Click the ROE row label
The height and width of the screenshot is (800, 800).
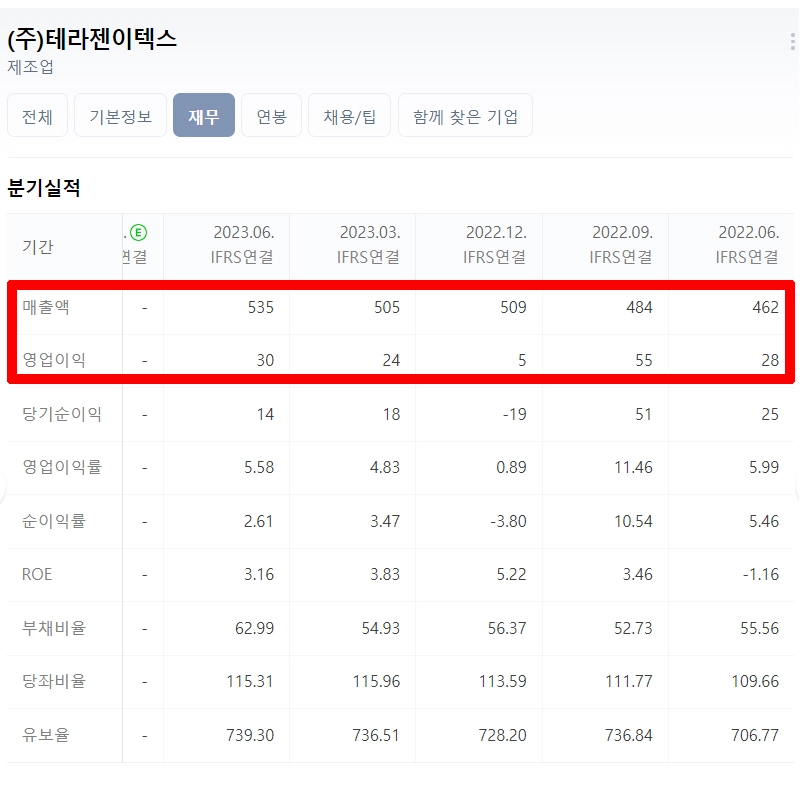point(37,574)
